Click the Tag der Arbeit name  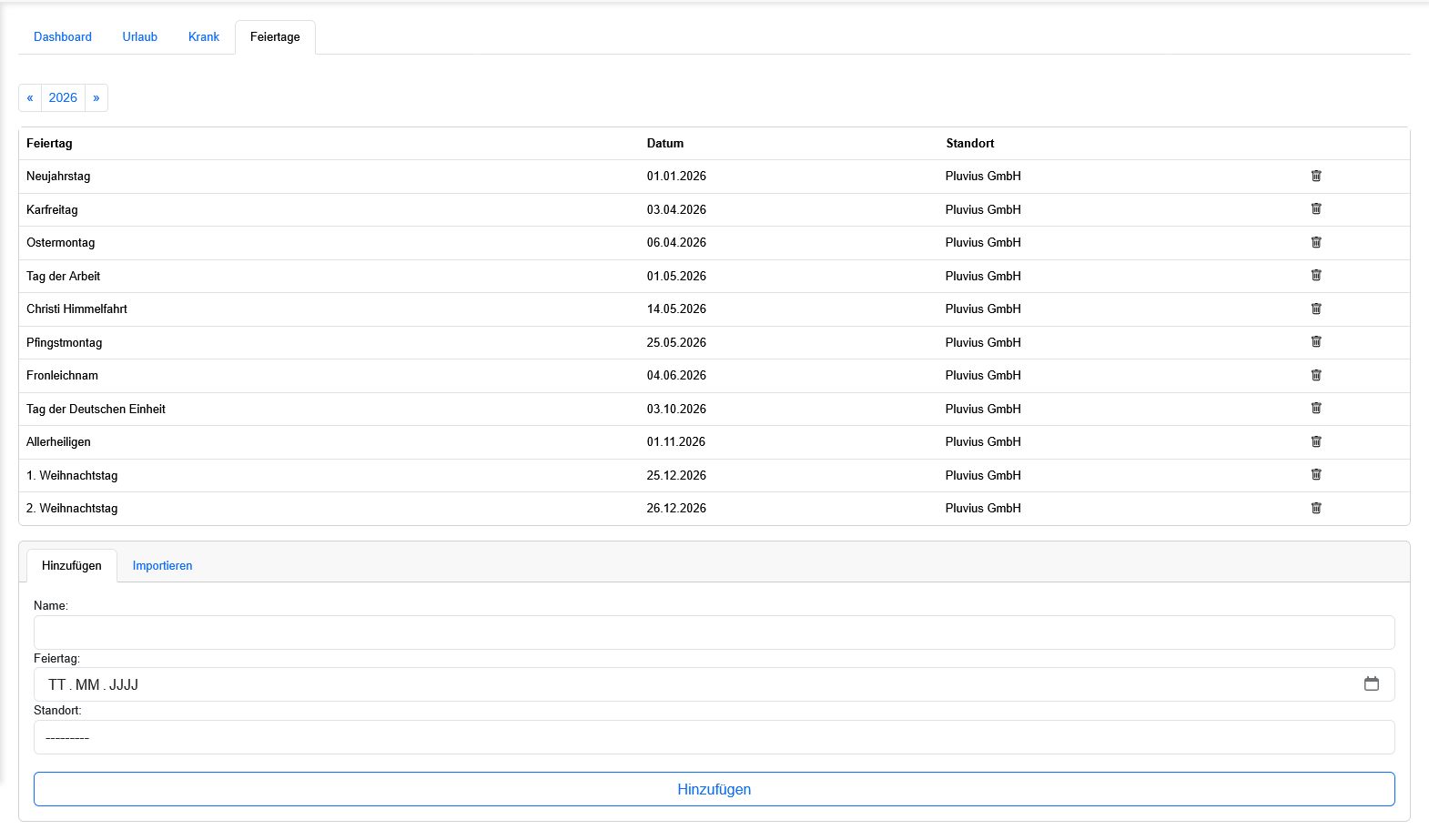pyautogui.click(x=64, y=276)
